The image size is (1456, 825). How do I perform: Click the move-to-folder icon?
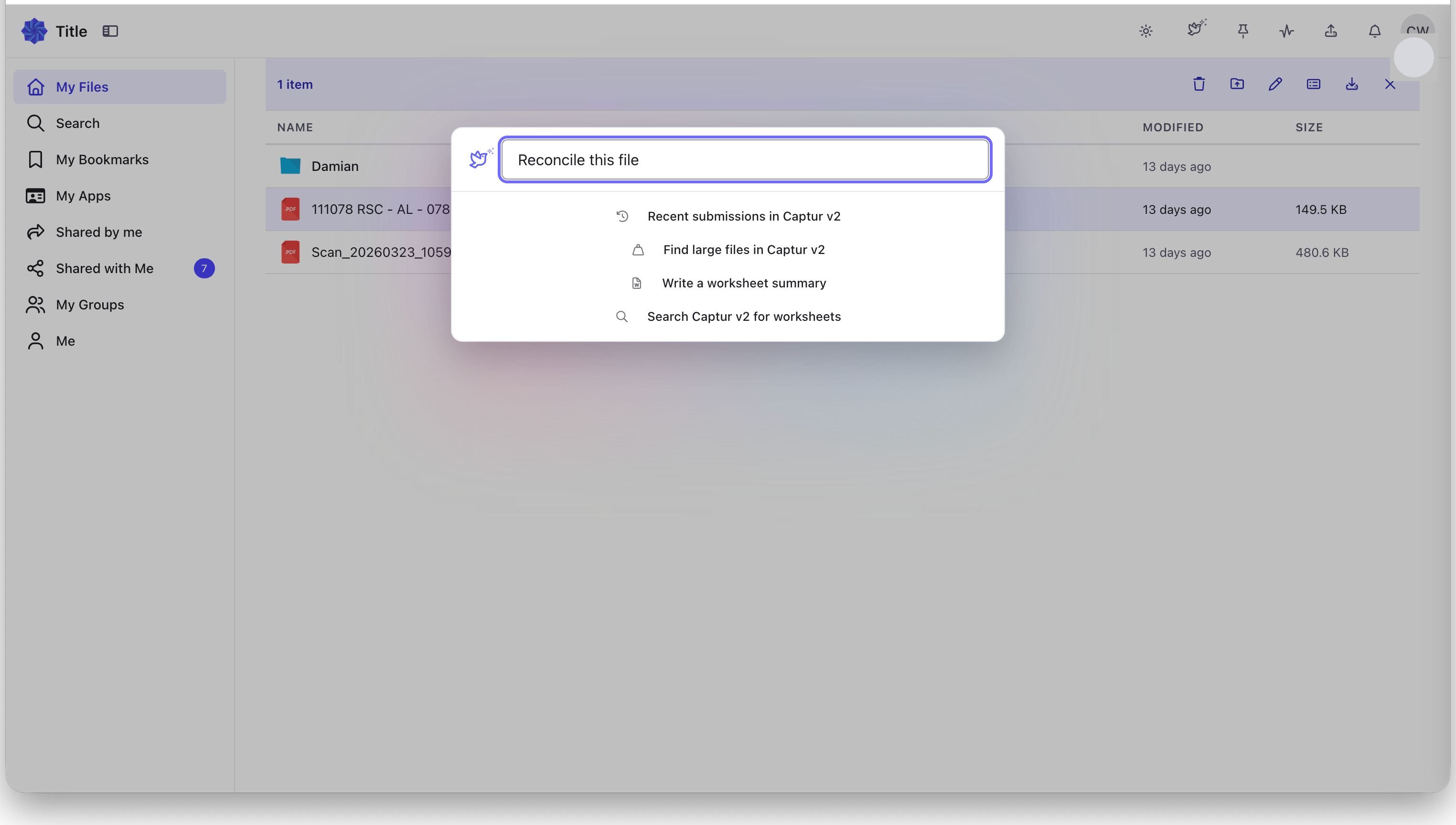coord(1237,85)
